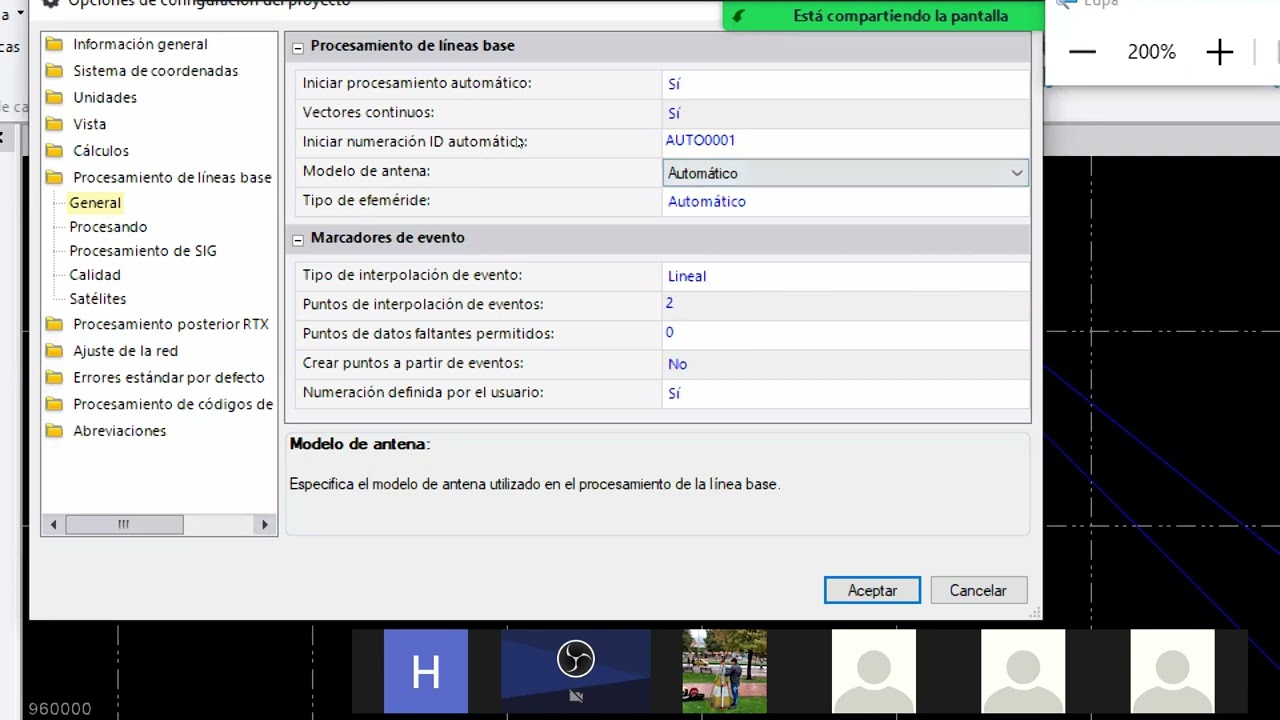
Task: Select Calidad subitem in tree
Action: coord(95,275)
